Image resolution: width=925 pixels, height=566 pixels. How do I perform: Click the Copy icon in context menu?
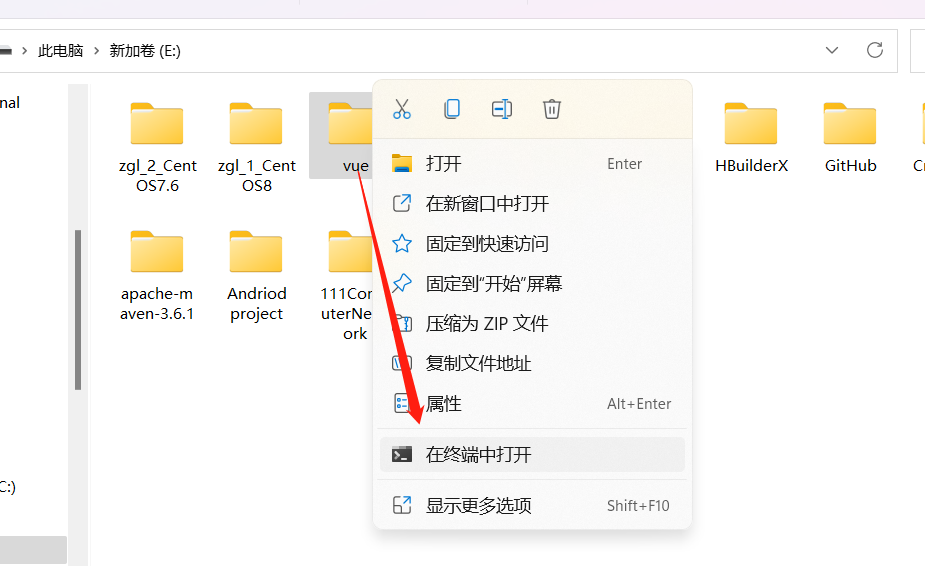coord(452,109)
